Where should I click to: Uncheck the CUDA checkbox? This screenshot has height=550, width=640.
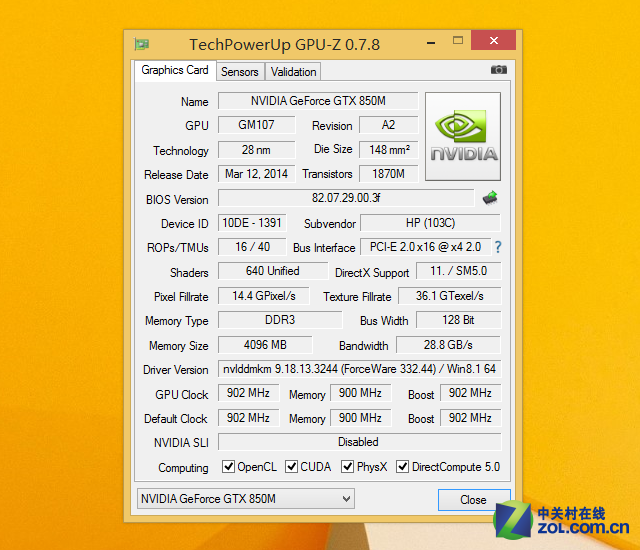click(x=292, y=467)
